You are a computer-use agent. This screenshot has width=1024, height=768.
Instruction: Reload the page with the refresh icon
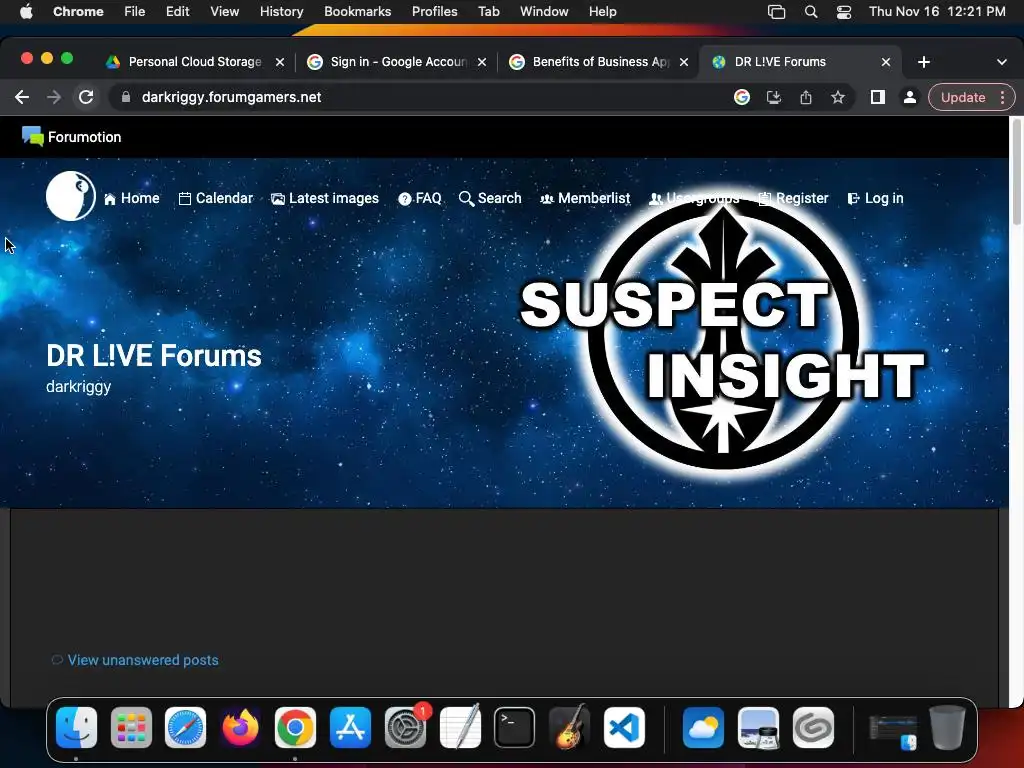[x=86, y=97]
